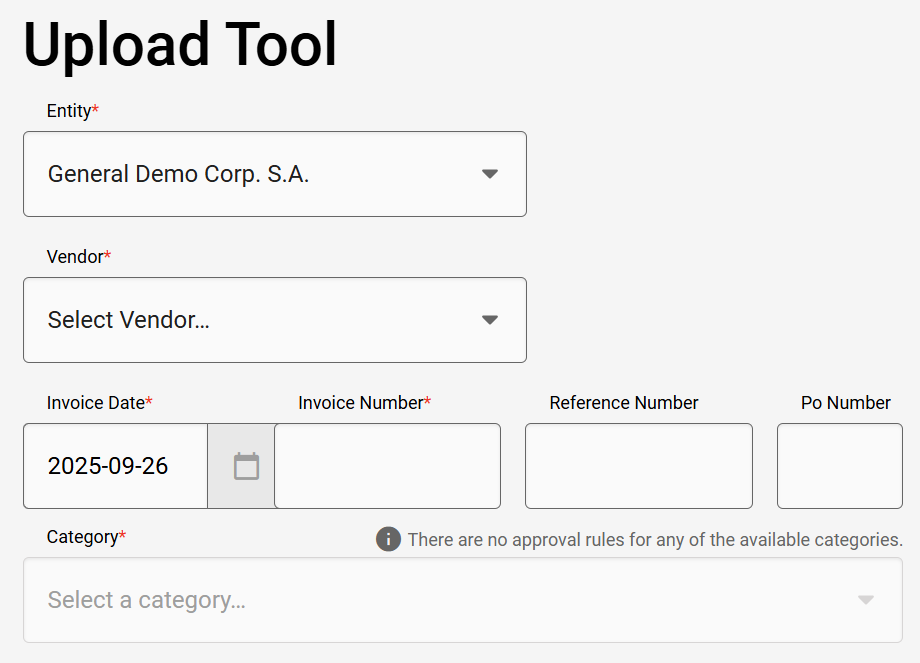Click the Invoice Date field showing 2025-09-26
920x663 pixels.
(116, 466)
